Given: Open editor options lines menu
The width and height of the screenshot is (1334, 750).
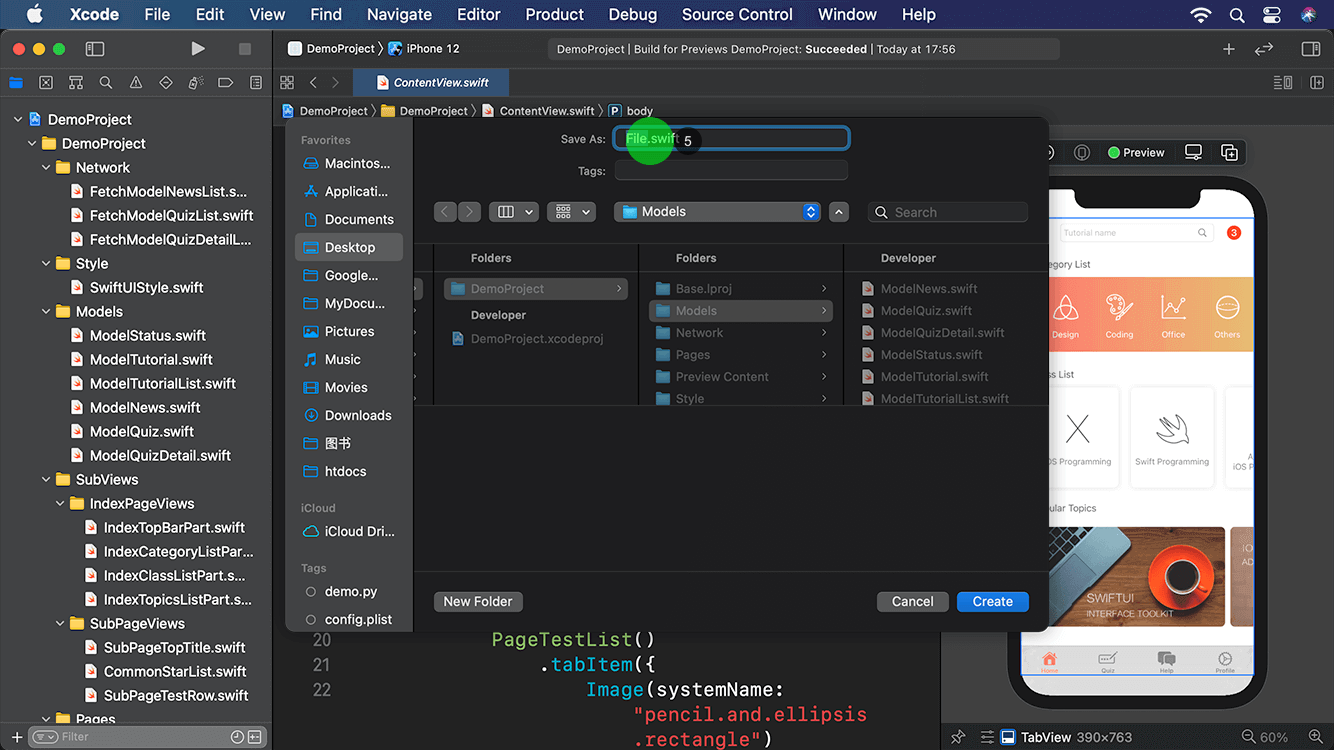Looking at the screenshot, I should tap(1283, 83).
